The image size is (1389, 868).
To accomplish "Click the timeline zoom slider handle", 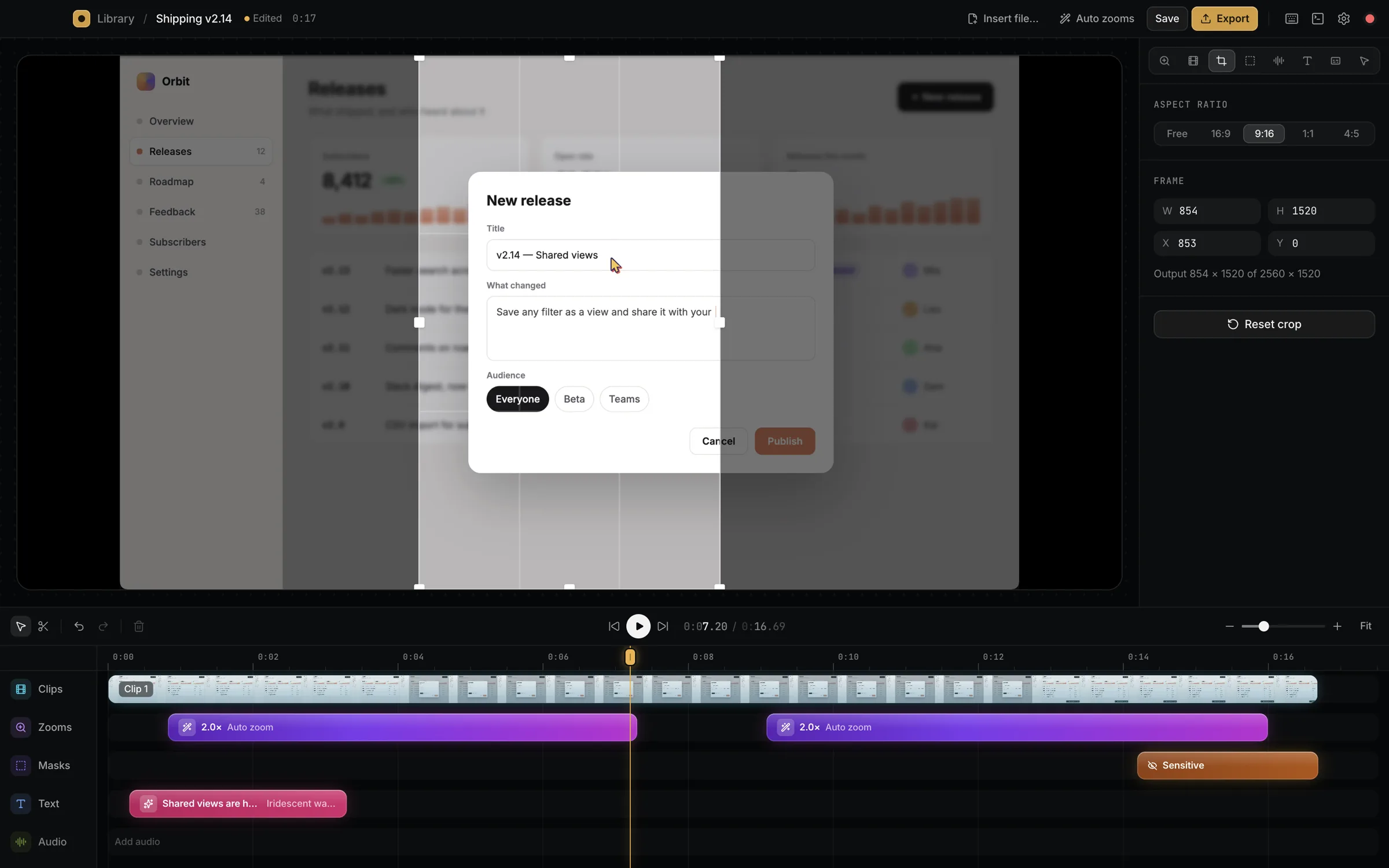I will [x=1263, y=626].
